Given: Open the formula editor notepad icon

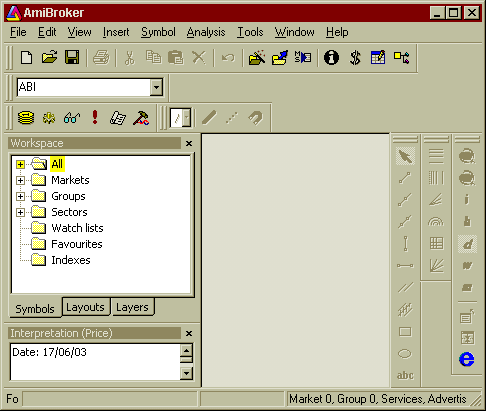Looking at the screenshot, I should pyautogui.click(x=118, y=118).
